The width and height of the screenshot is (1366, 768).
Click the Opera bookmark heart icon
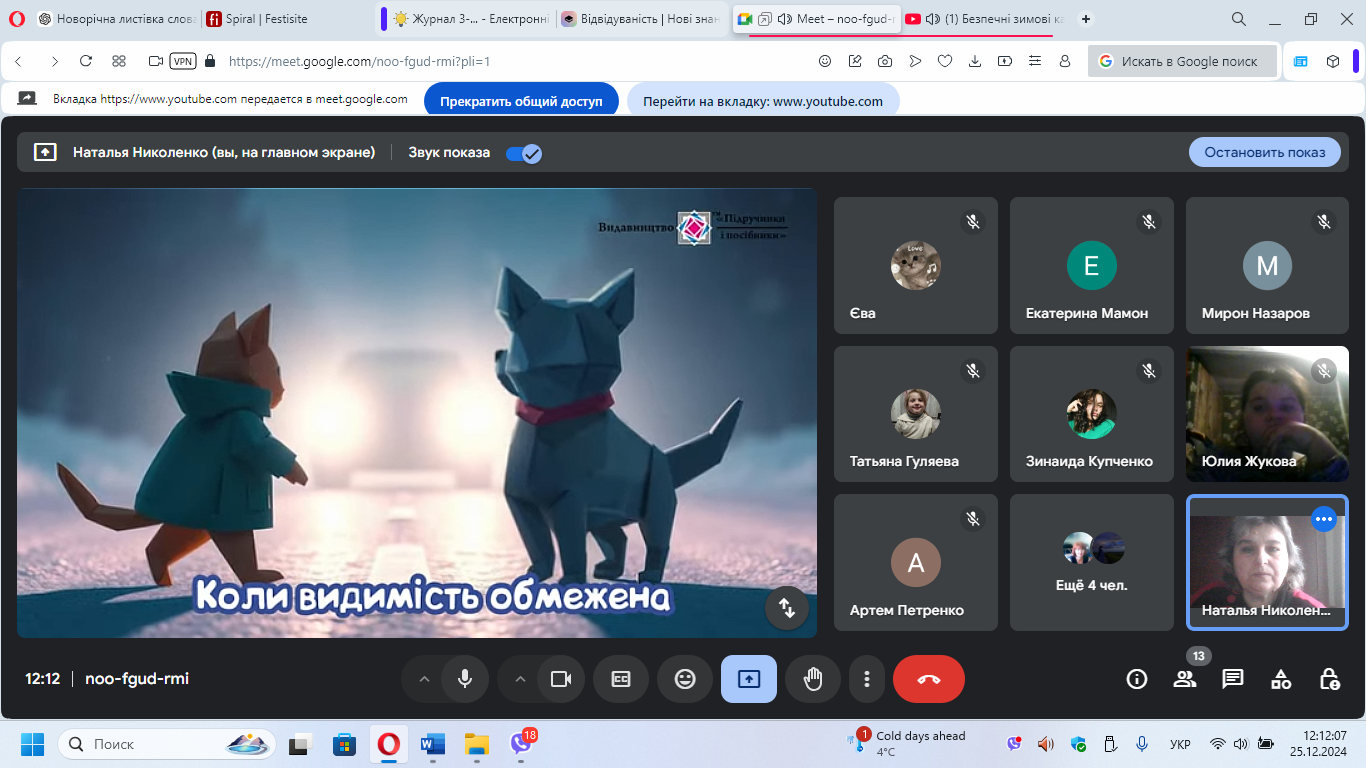click(x=945, y=61)
